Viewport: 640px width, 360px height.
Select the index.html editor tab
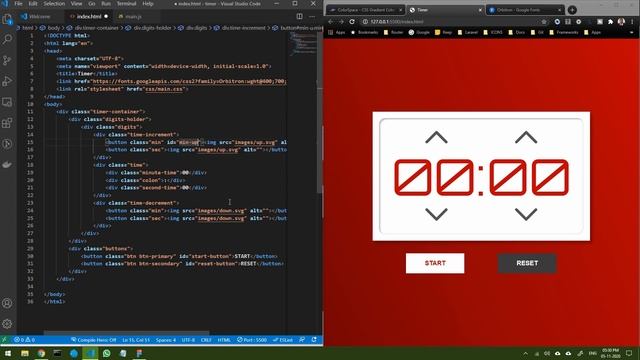89,16
